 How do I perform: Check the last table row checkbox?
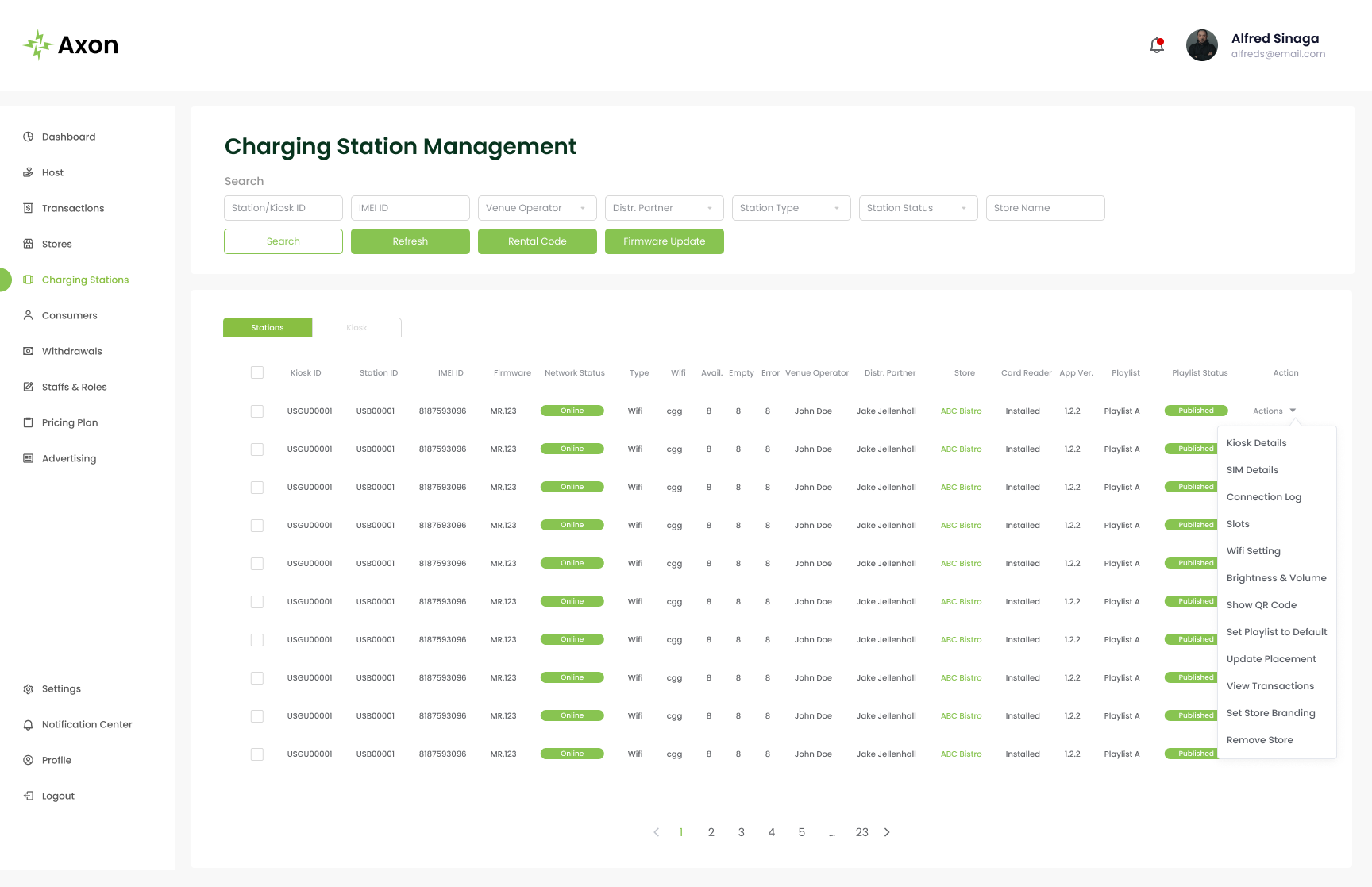(257, 754)
